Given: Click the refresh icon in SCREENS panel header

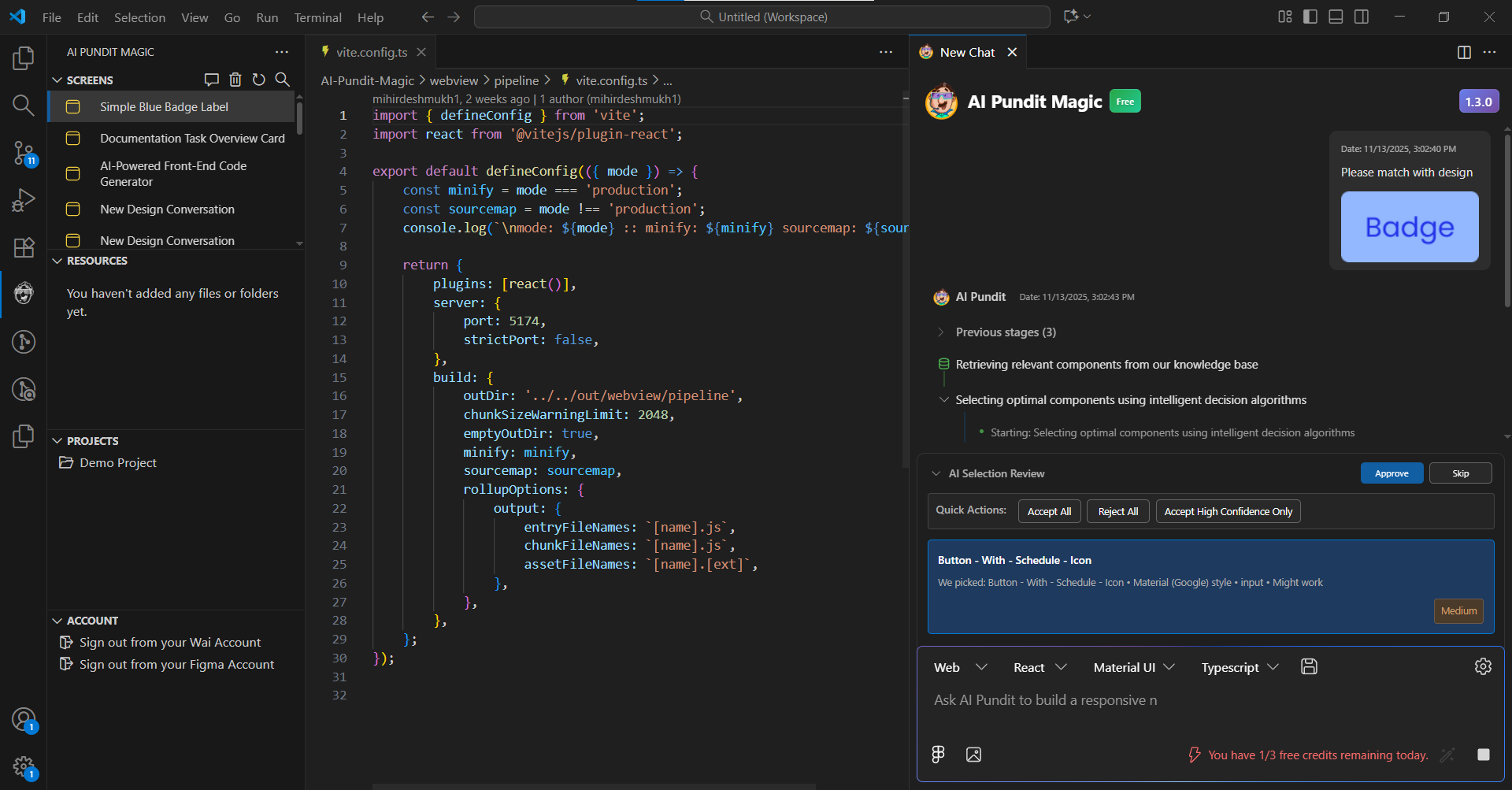Looking at the screenshot, I should click(259, 79).
